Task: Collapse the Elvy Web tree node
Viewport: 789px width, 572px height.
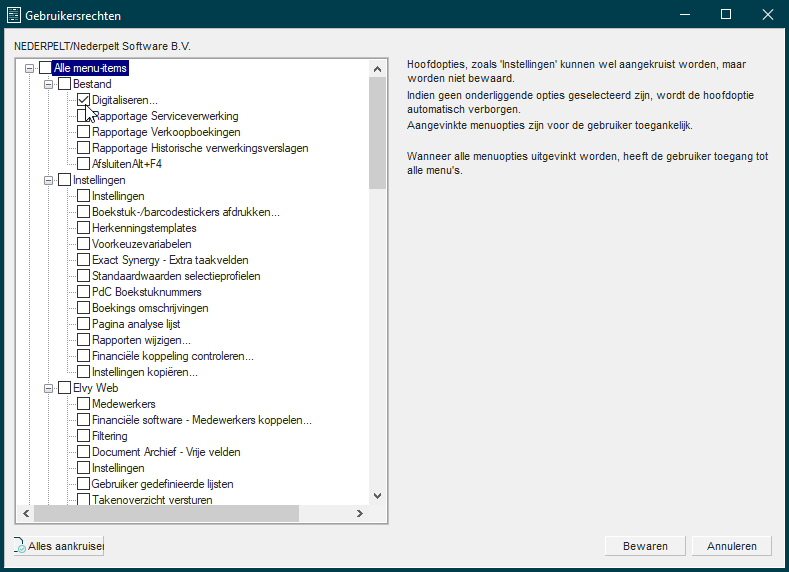Action: point(49,388)
